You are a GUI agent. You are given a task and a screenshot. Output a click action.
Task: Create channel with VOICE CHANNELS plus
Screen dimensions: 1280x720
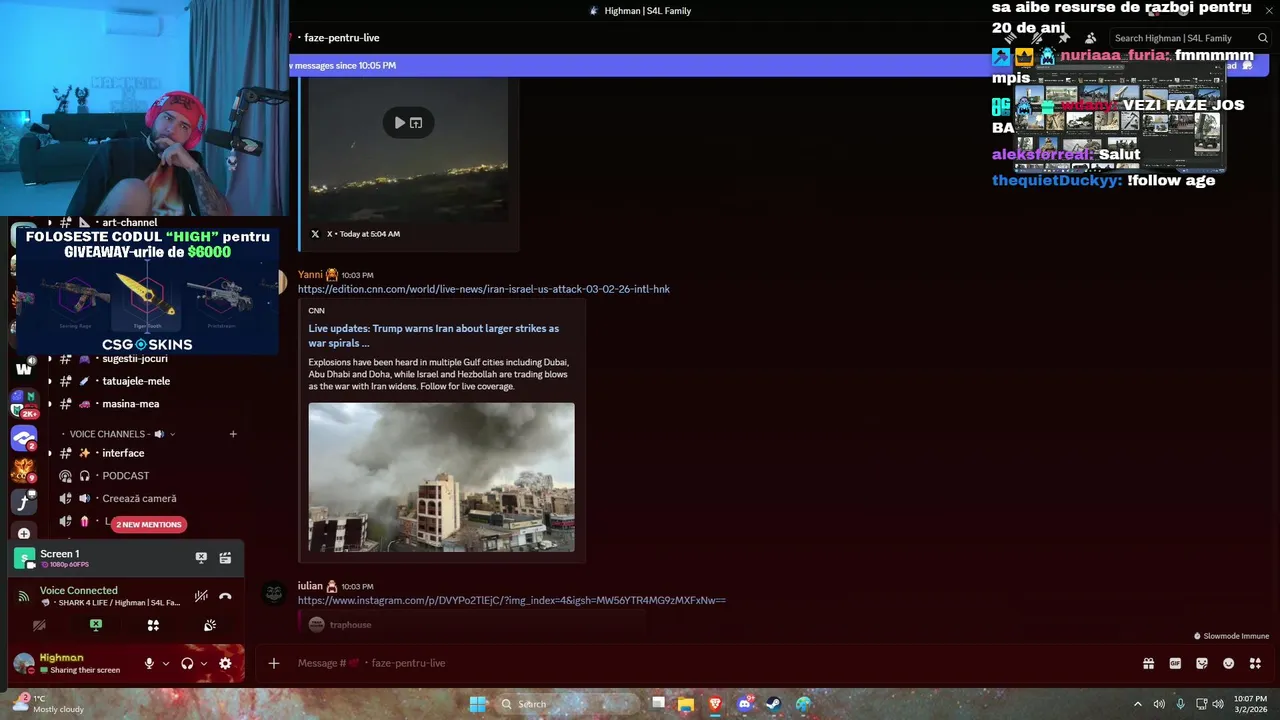point(233,434)
